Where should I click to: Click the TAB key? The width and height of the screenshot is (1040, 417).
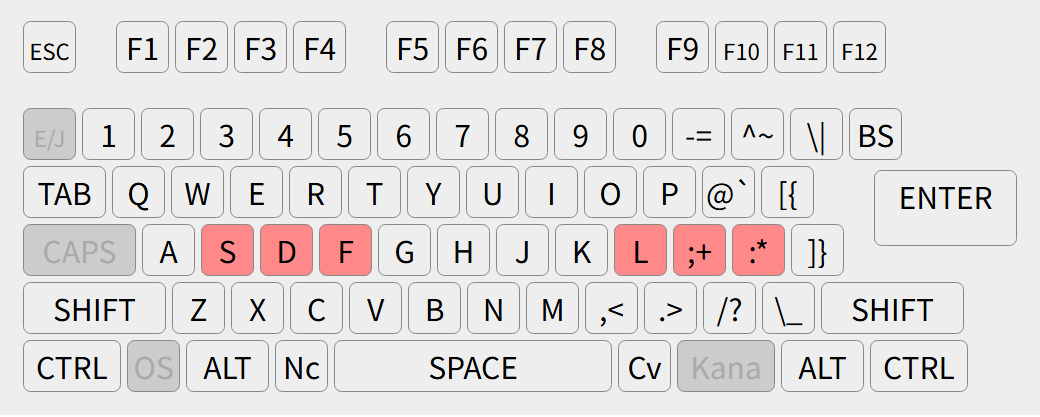click(x=64, y=194)
